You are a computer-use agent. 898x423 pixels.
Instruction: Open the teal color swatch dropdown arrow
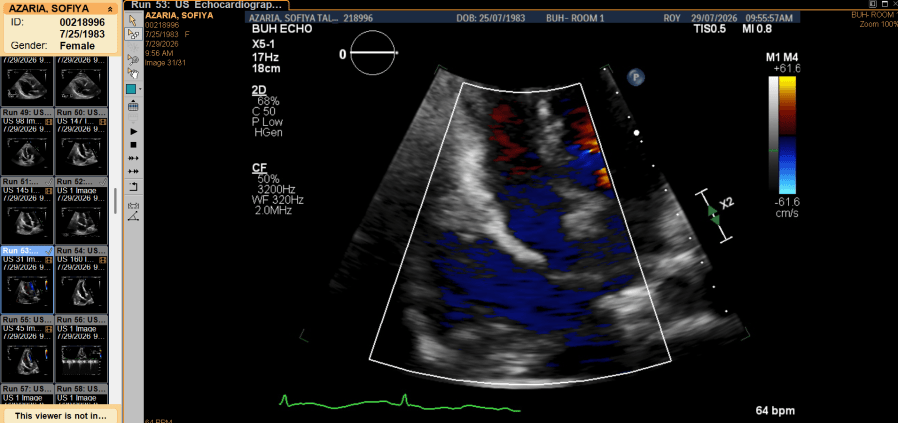[x=140, y=89]
